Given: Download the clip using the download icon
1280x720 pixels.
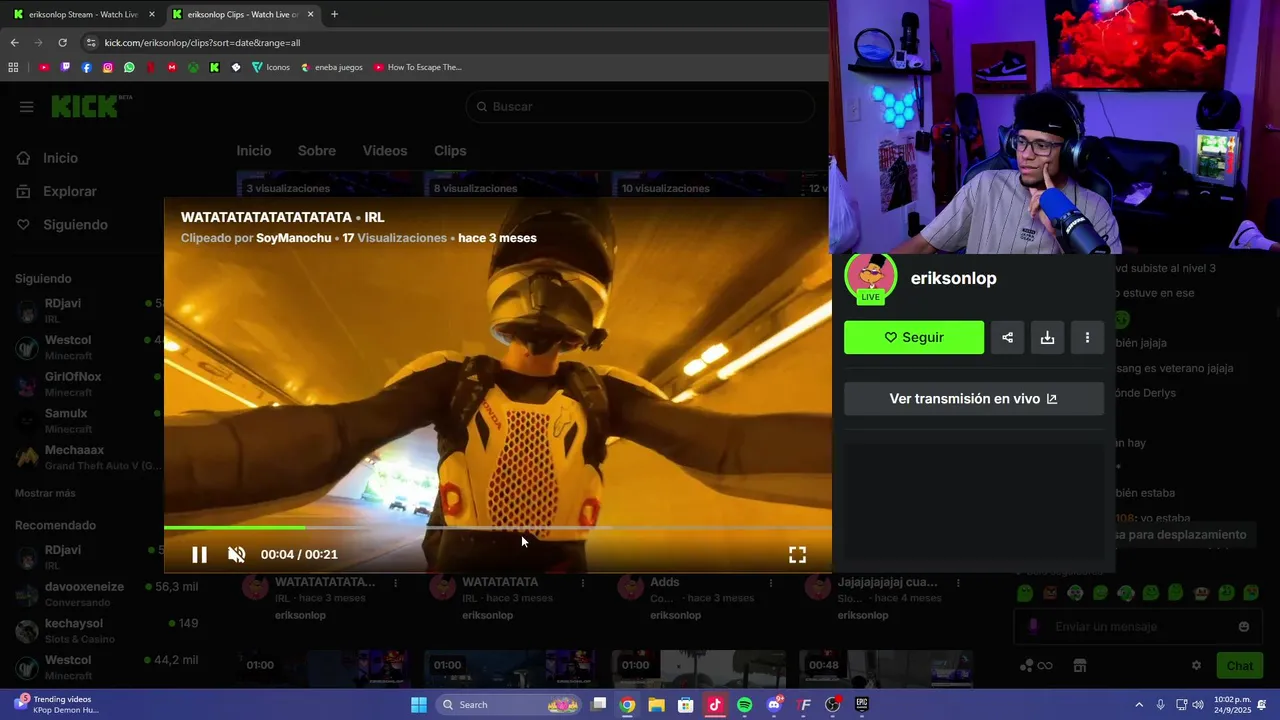Looking at the screenshot, I should [1047, 337].
